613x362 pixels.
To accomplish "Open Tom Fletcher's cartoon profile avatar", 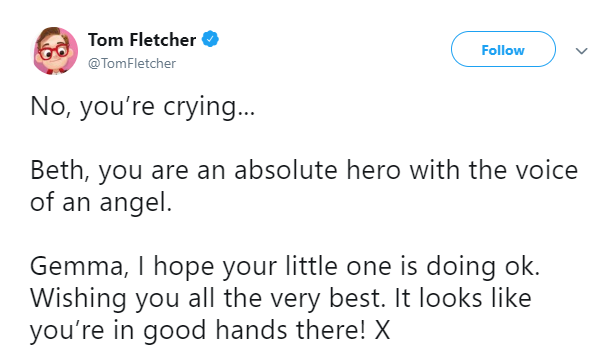I will point(56,51).
